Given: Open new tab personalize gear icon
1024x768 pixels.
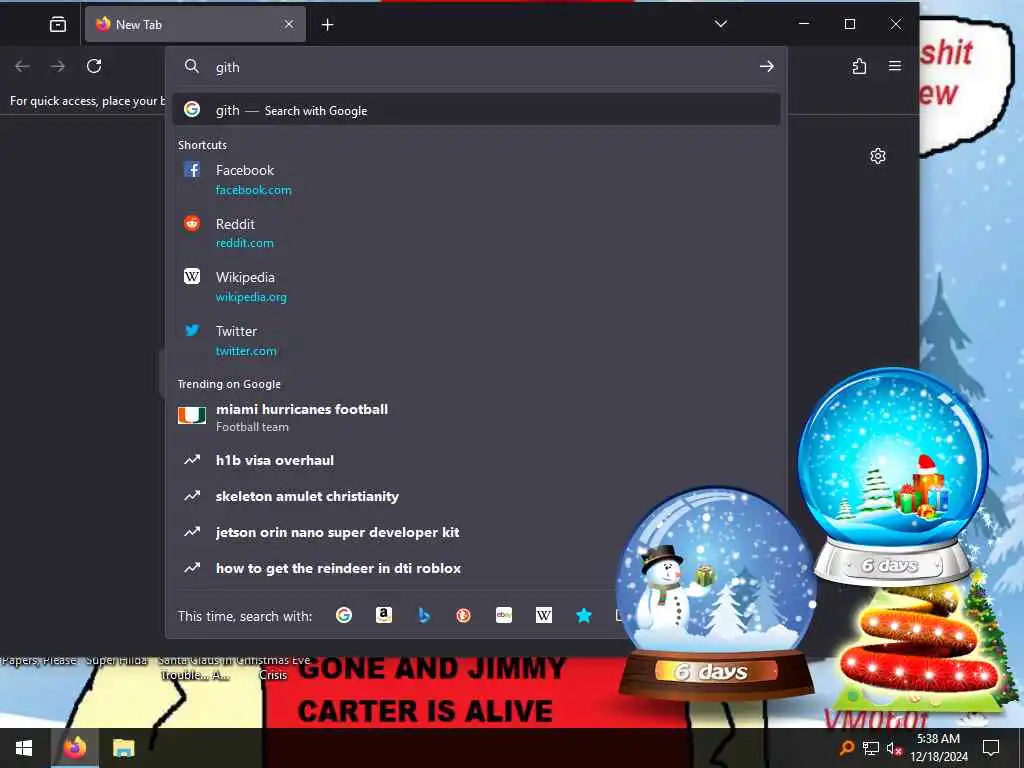Looking at the screenshot, I should coord(878,156).
